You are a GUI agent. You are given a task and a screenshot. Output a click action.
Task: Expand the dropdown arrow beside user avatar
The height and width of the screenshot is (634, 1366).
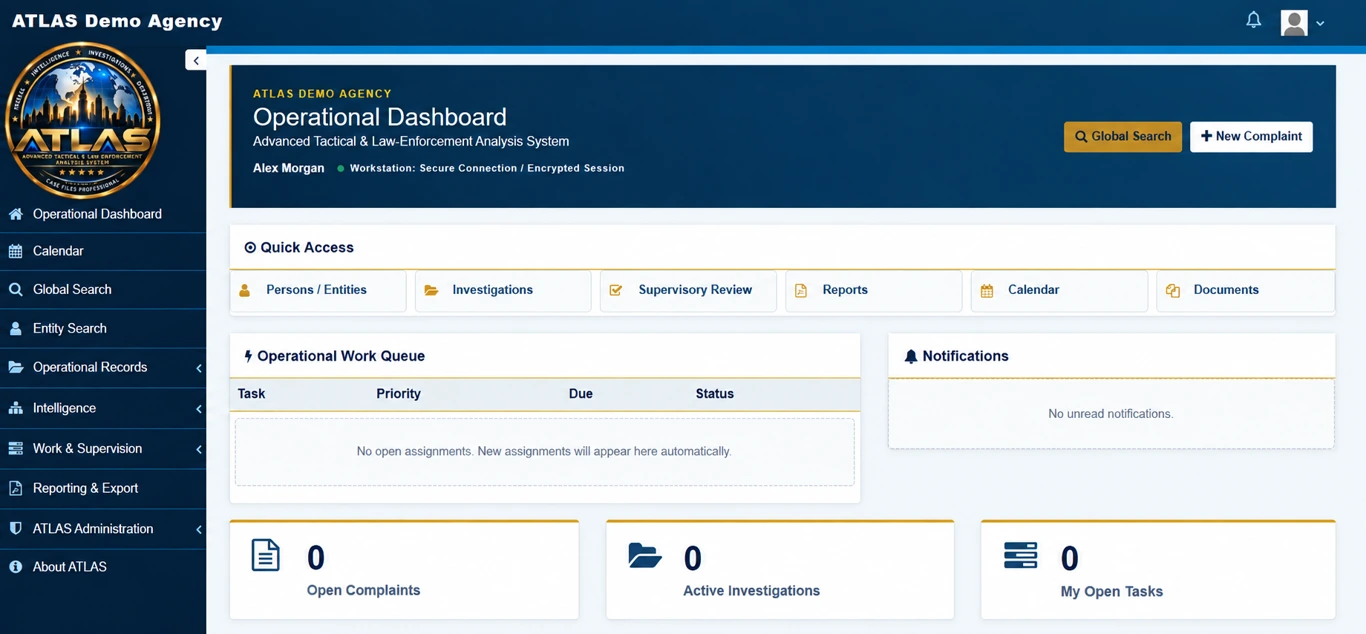click(x=1320, y=23)
